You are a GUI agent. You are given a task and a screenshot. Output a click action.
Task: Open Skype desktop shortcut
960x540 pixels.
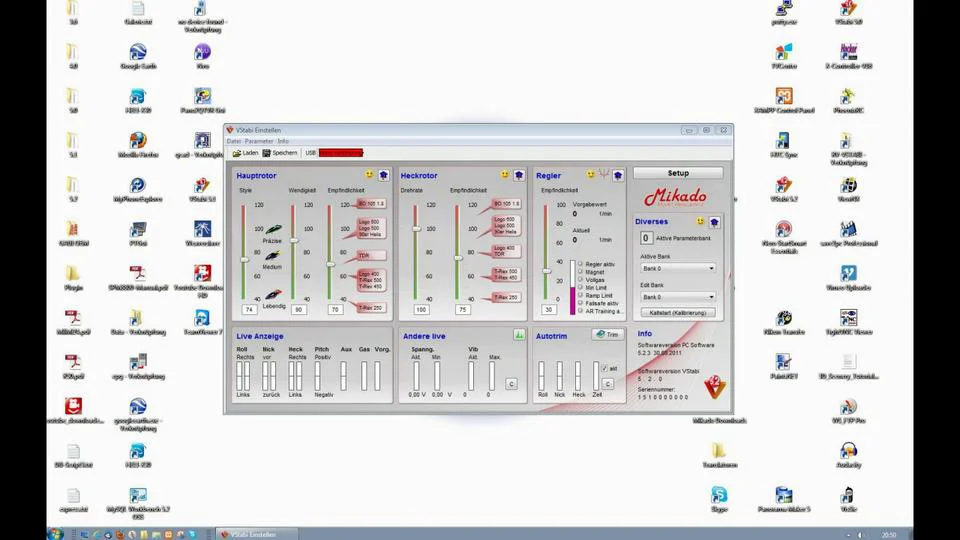719,500
